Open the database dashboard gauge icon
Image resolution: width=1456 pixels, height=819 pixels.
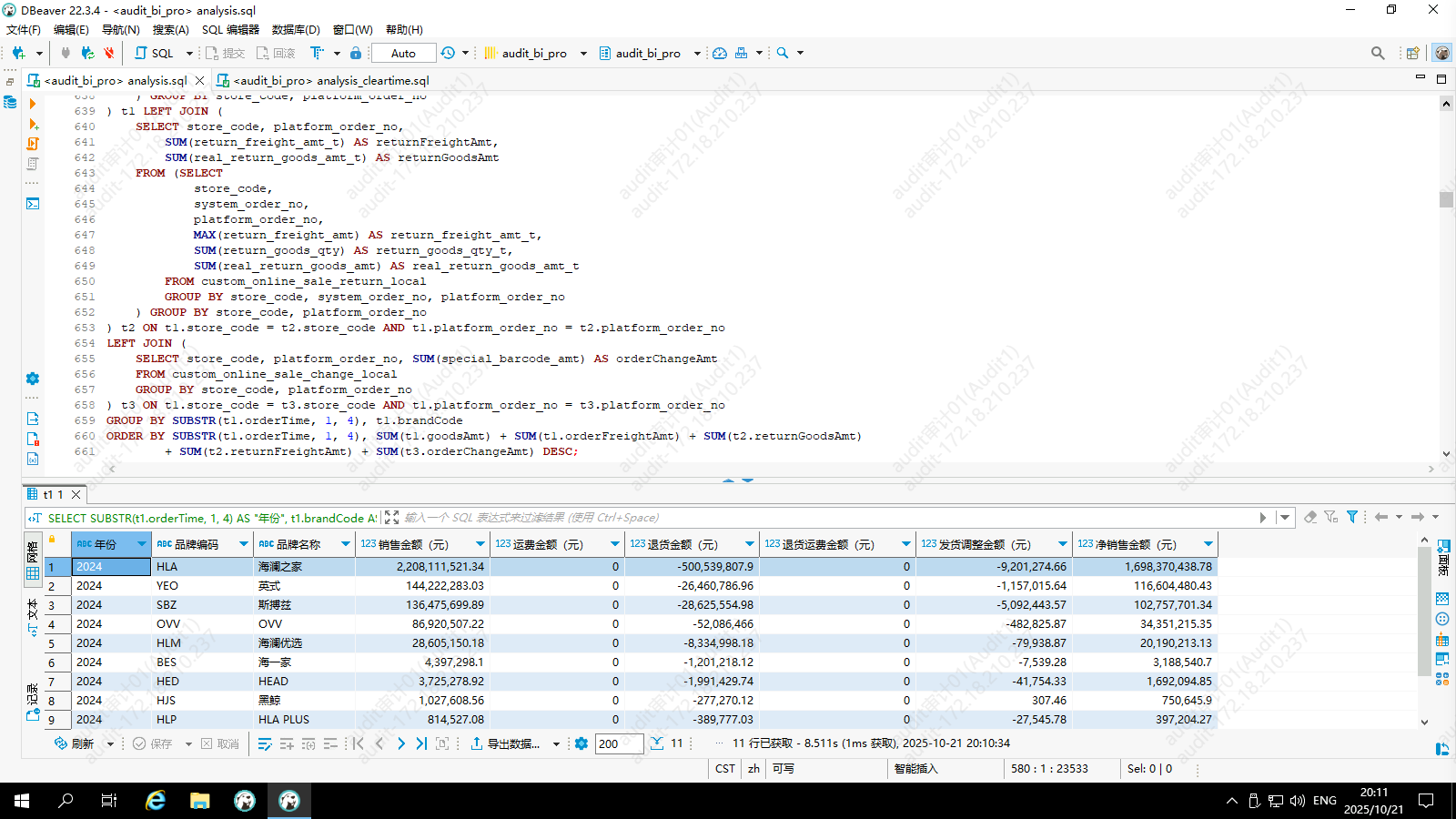pyautogui.click(x=720, y=53)
